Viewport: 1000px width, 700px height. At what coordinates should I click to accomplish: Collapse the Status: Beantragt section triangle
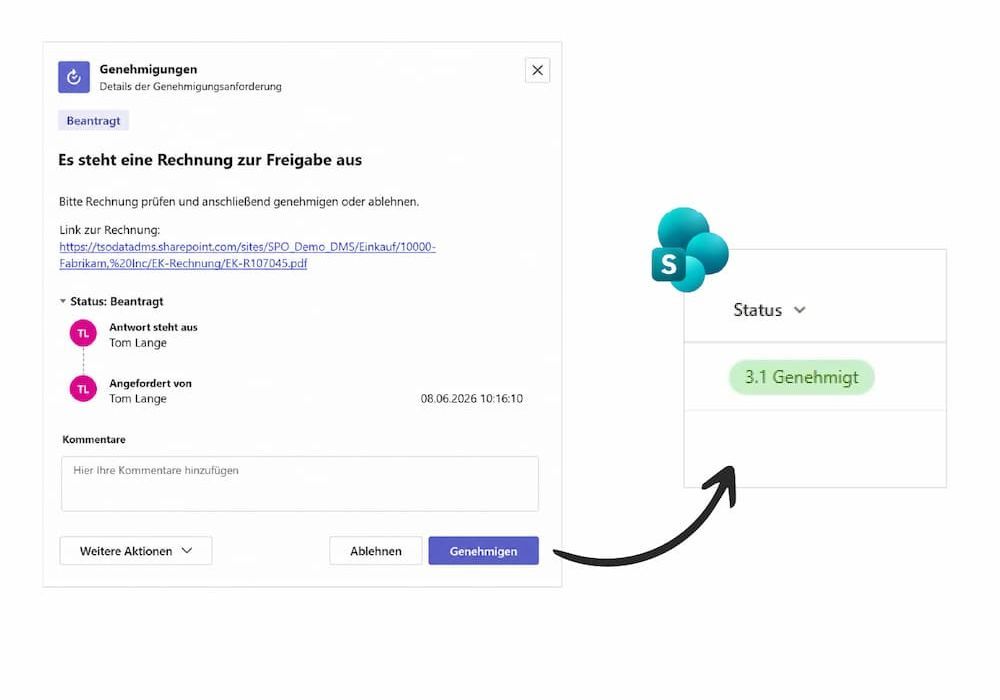pyautogui.click(x=62, y=301)
